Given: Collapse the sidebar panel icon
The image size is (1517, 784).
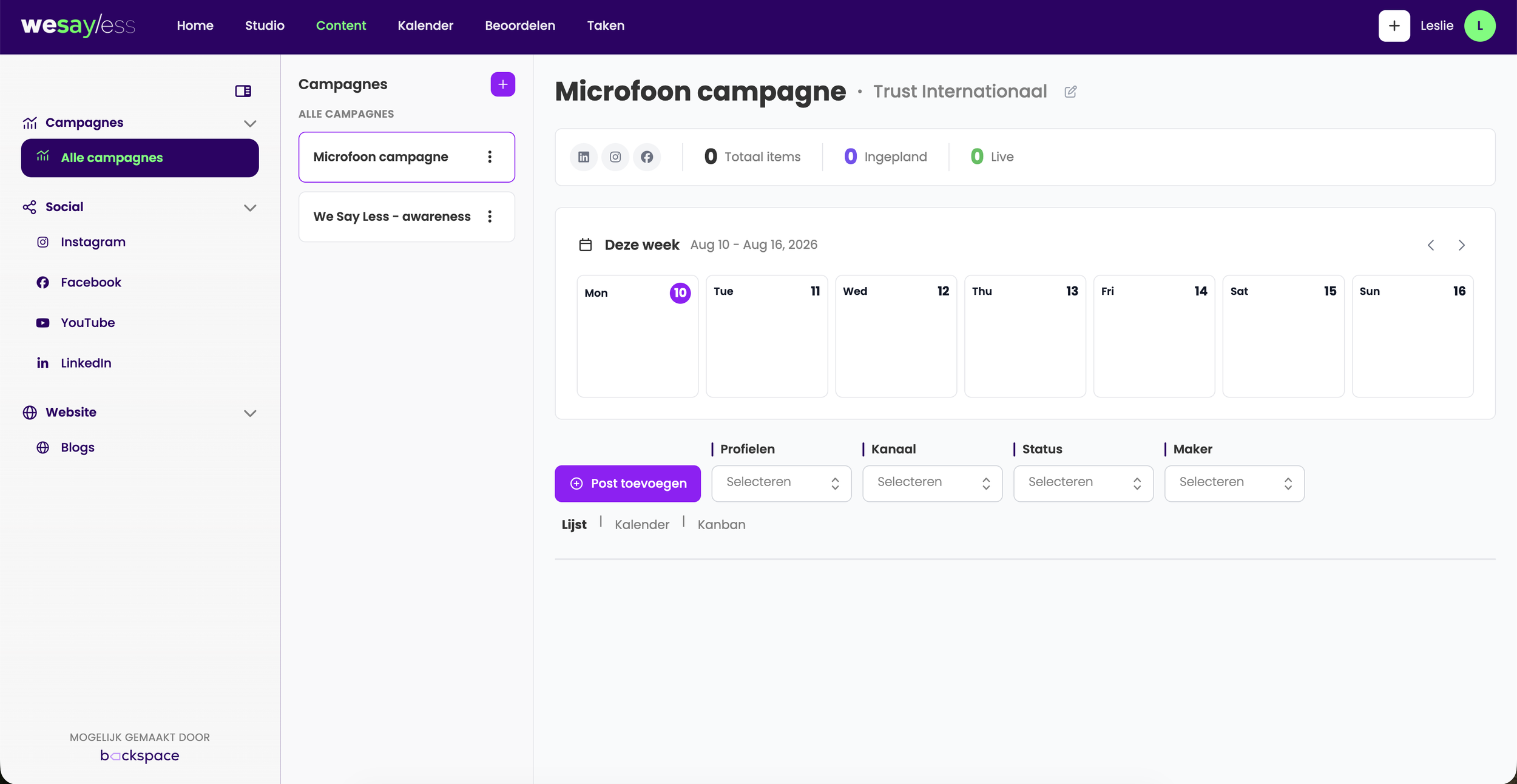Looking at the screenshot, I should click(243, 91).
